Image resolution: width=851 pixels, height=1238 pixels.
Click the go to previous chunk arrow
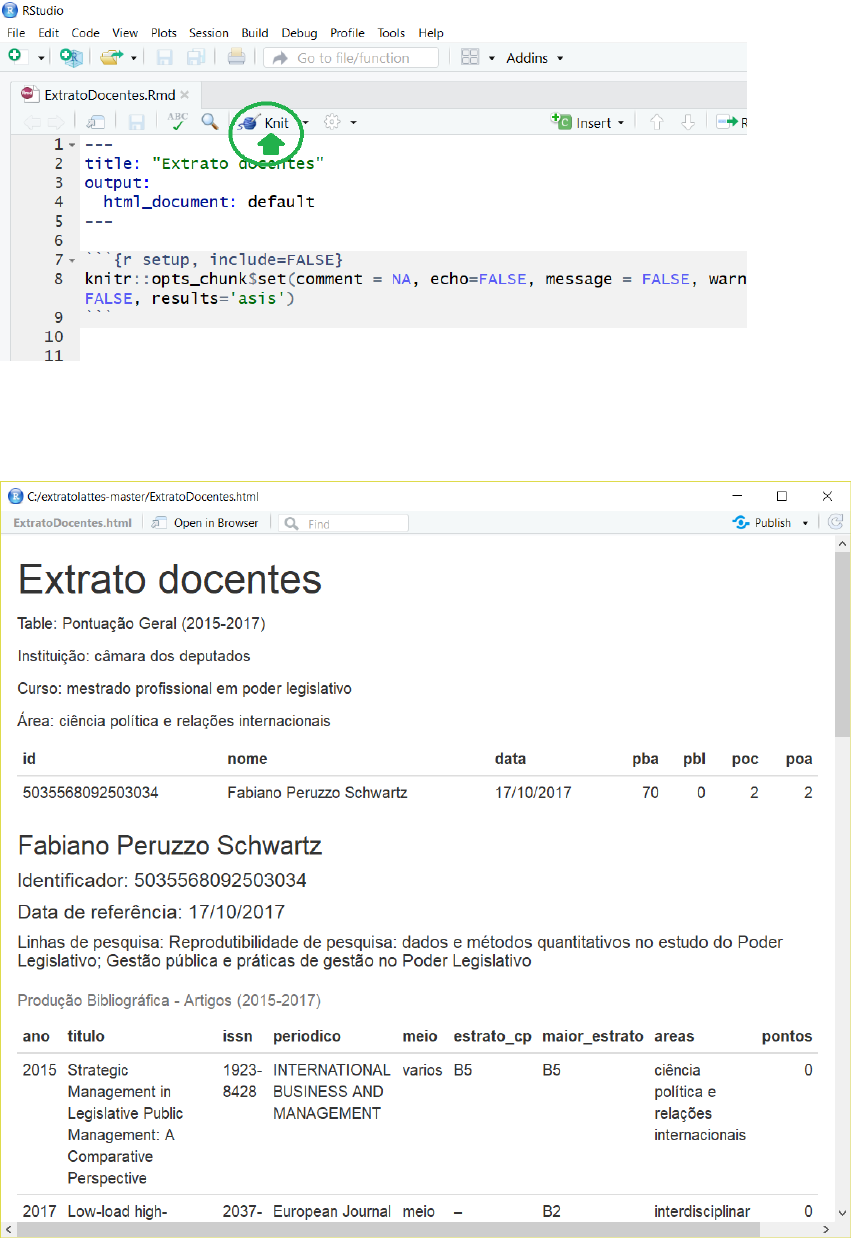[x=657, y=122]
